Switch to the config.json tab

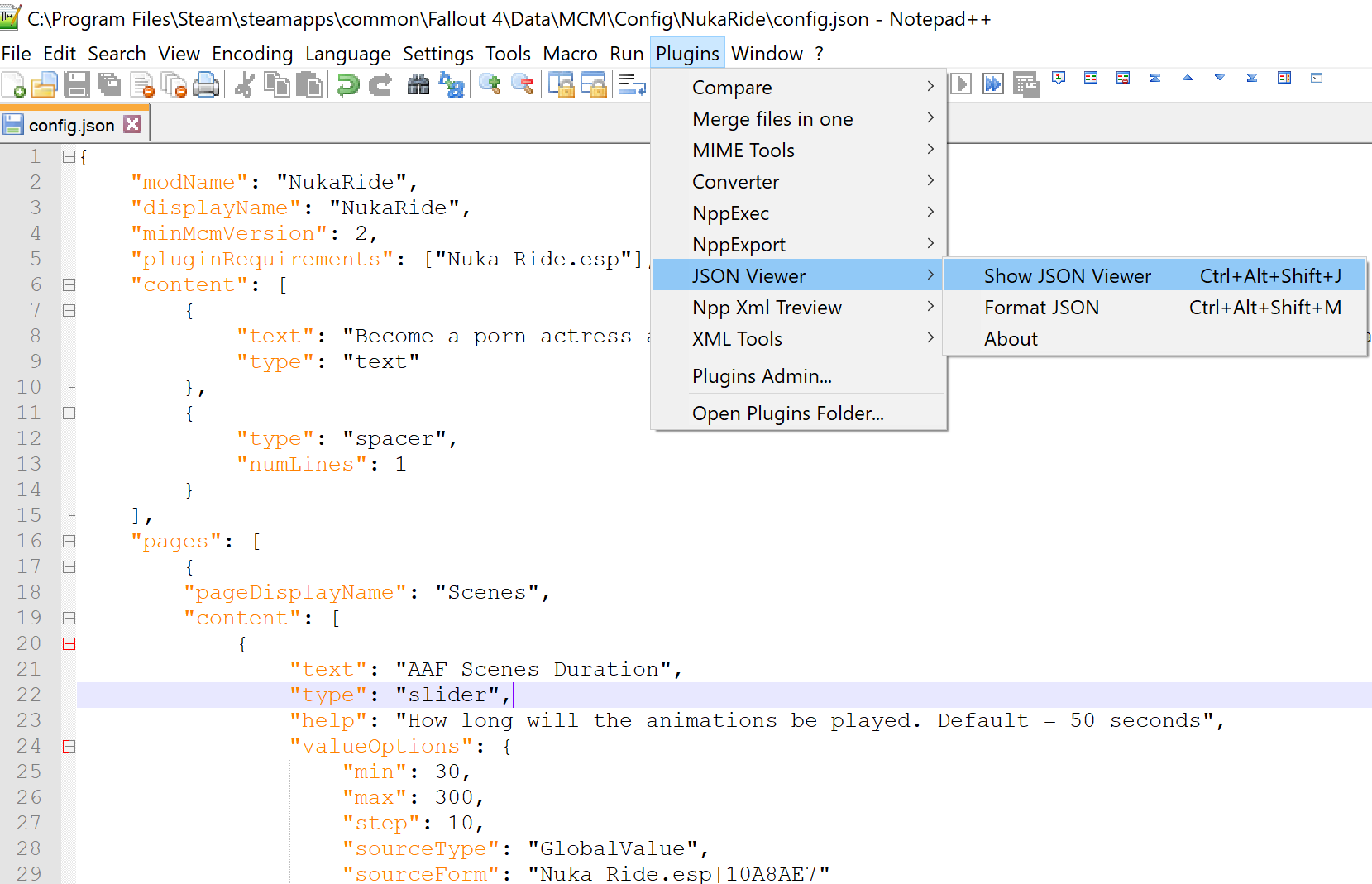click(72, 125)
